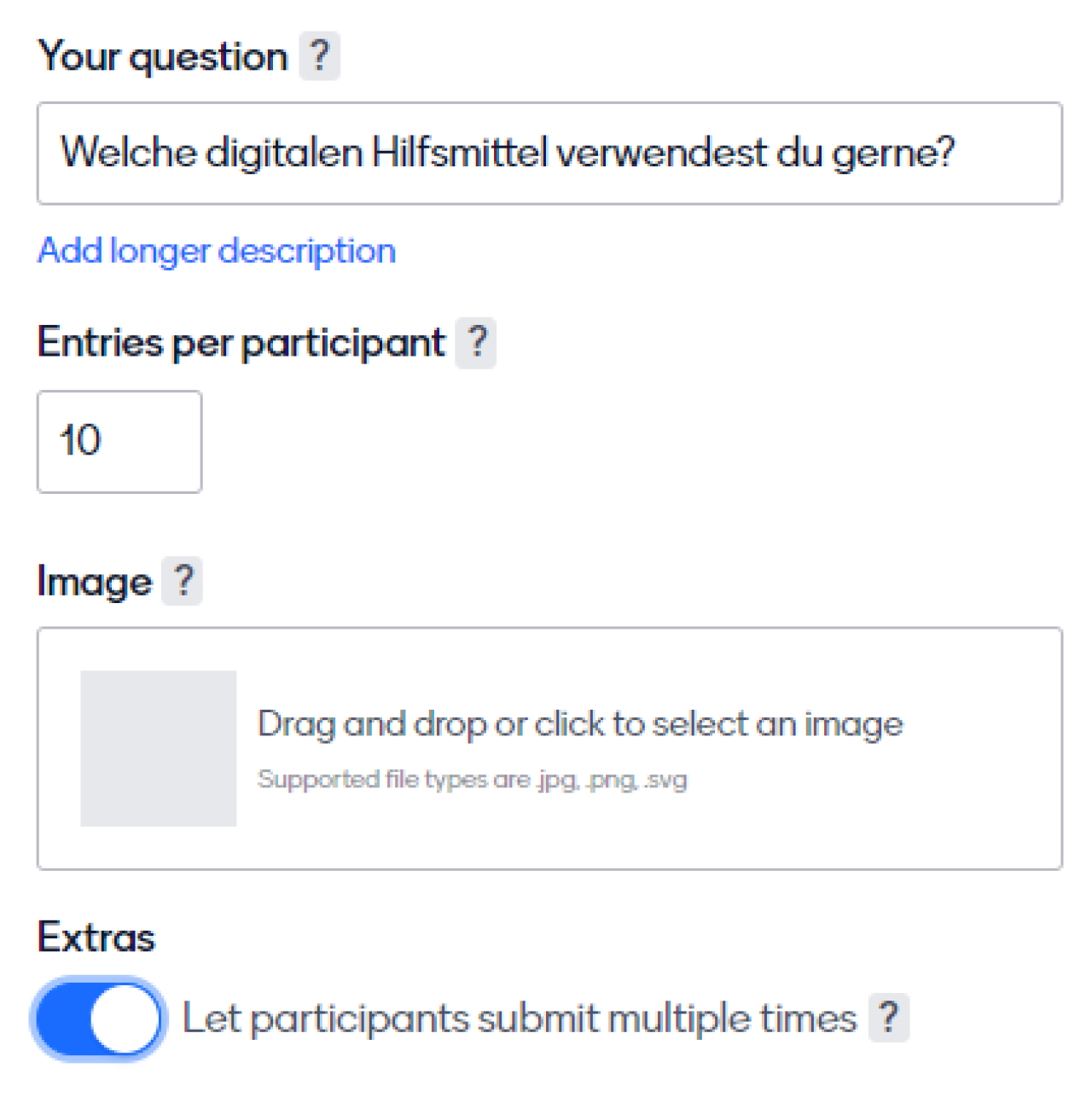Viewport: 1092px width, 1097px height.
Task: Click the Let participants submit multiple times label
Action: pyautogui.click(x=519, y=1019)
